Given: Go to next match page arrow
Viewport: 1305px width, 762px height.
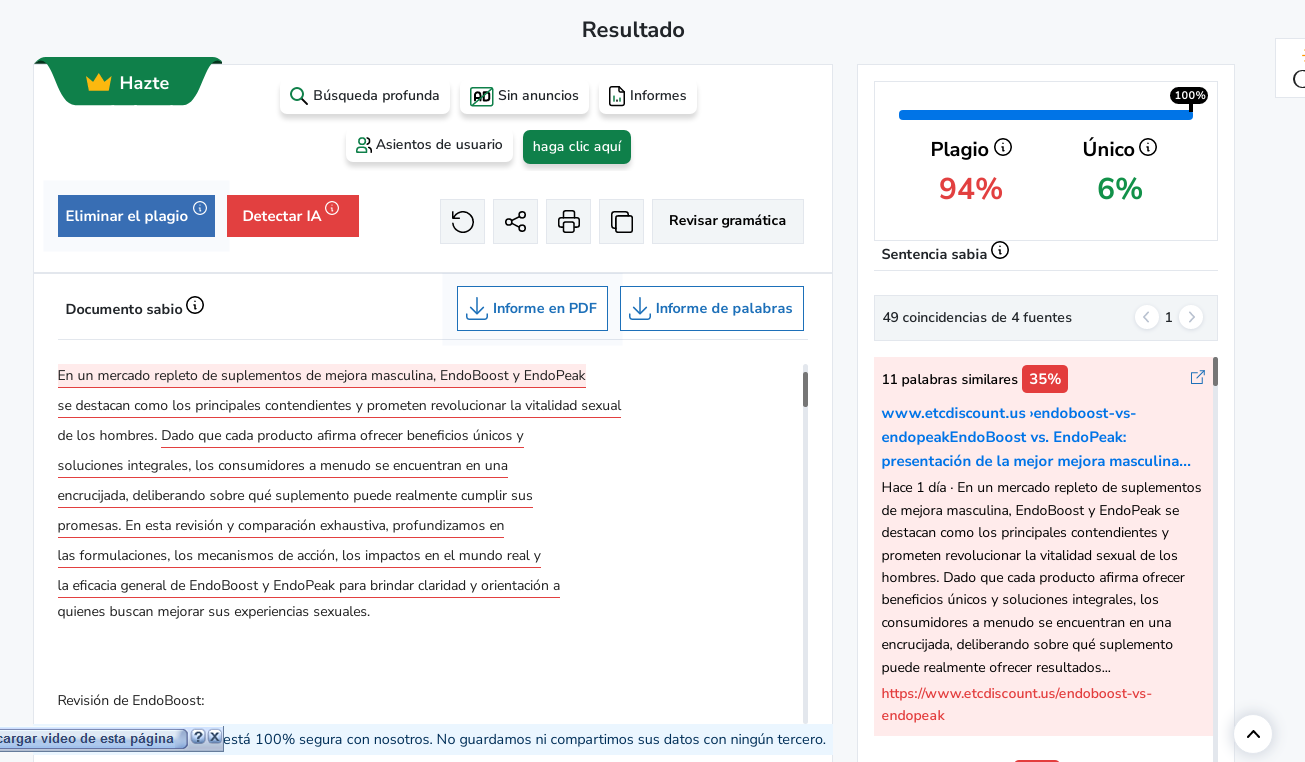Looking at the screenshot, I should (x=1191, y=317).
